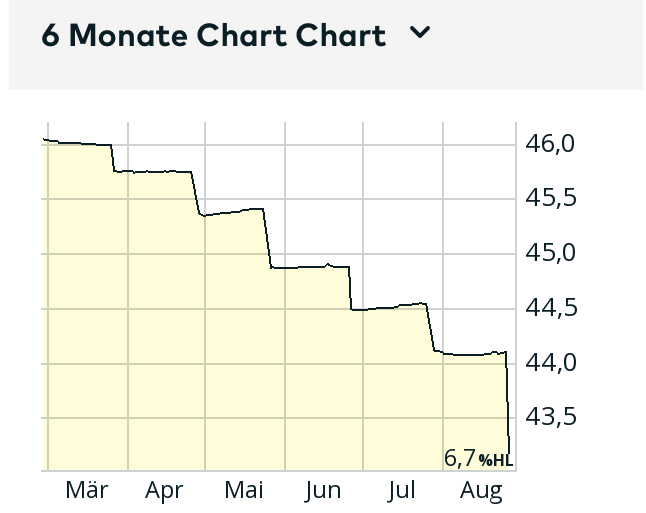
Task: Click the 43,5 price axis label
Action: click(551, 416)
